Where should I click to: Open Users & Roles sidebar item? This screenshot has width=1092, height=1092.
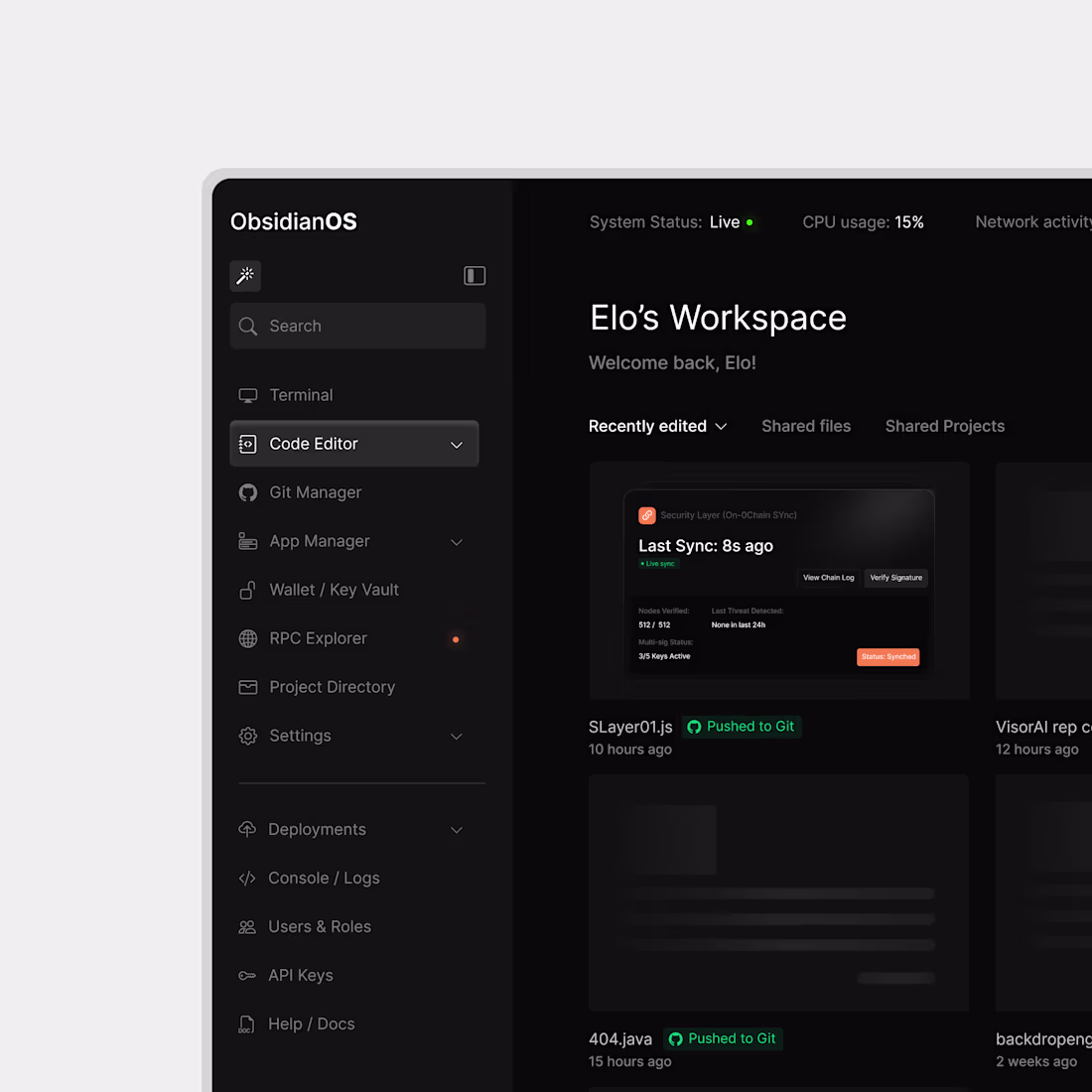point(353,927)
